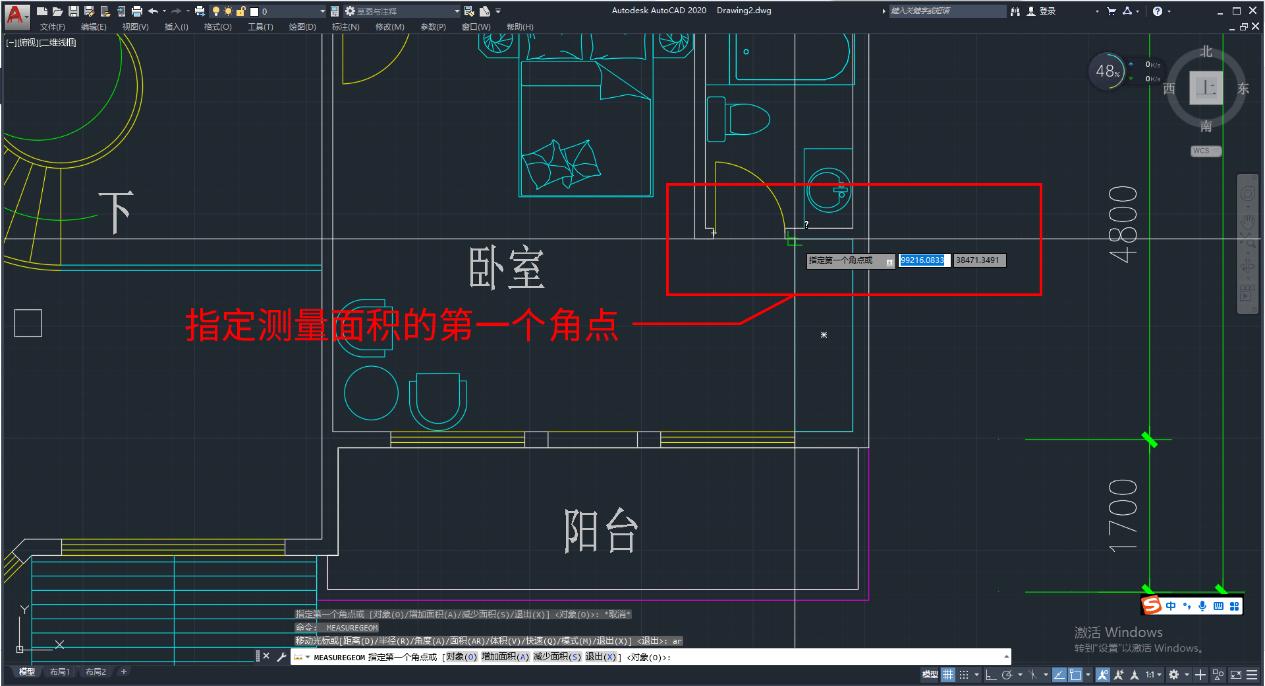The image size is (1265, 686).
Task: Click the white color swatch in top toolbar
Action: (253, 11)
